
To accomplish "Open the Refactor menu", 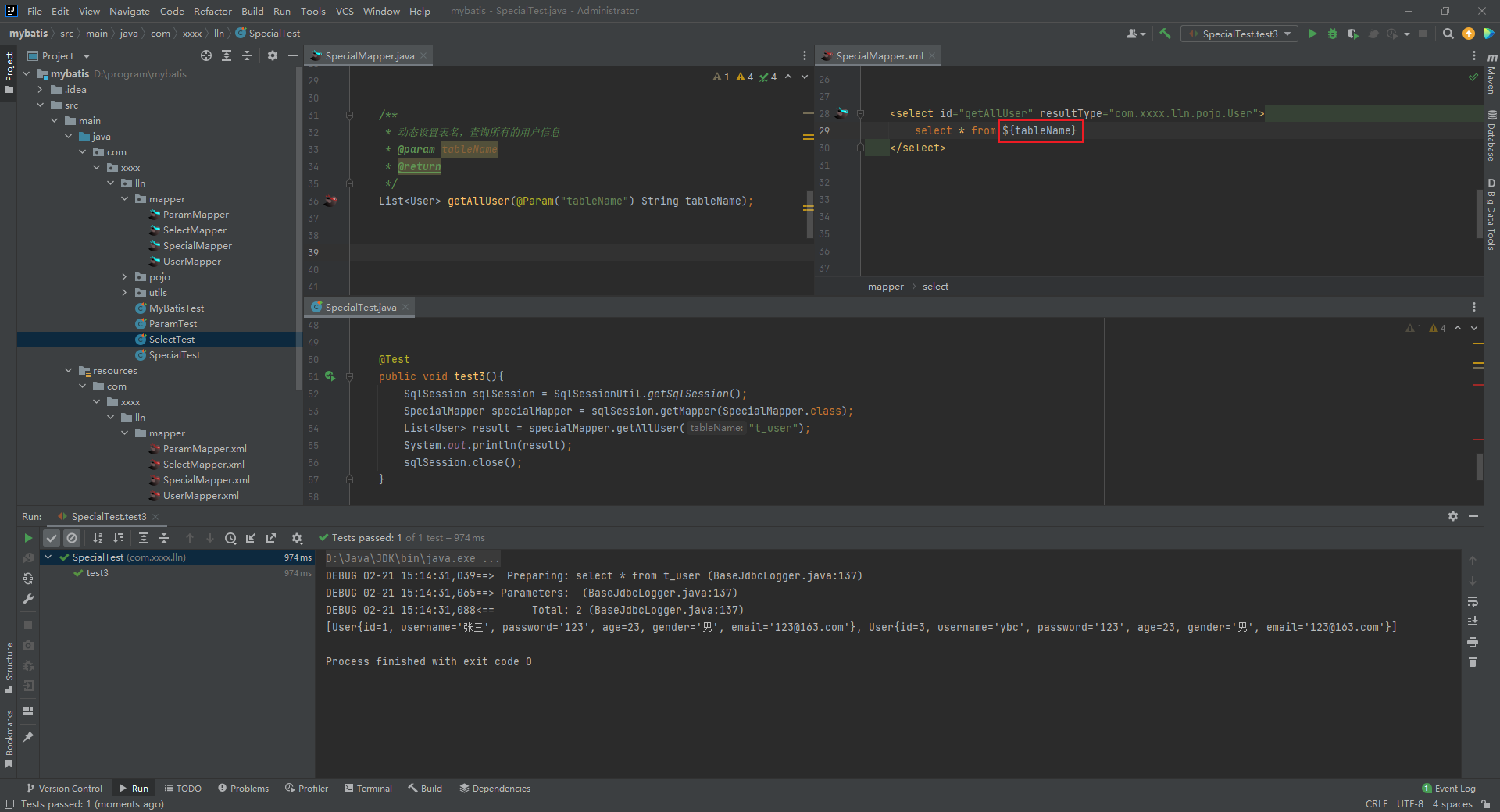I will tap(212, 11).
